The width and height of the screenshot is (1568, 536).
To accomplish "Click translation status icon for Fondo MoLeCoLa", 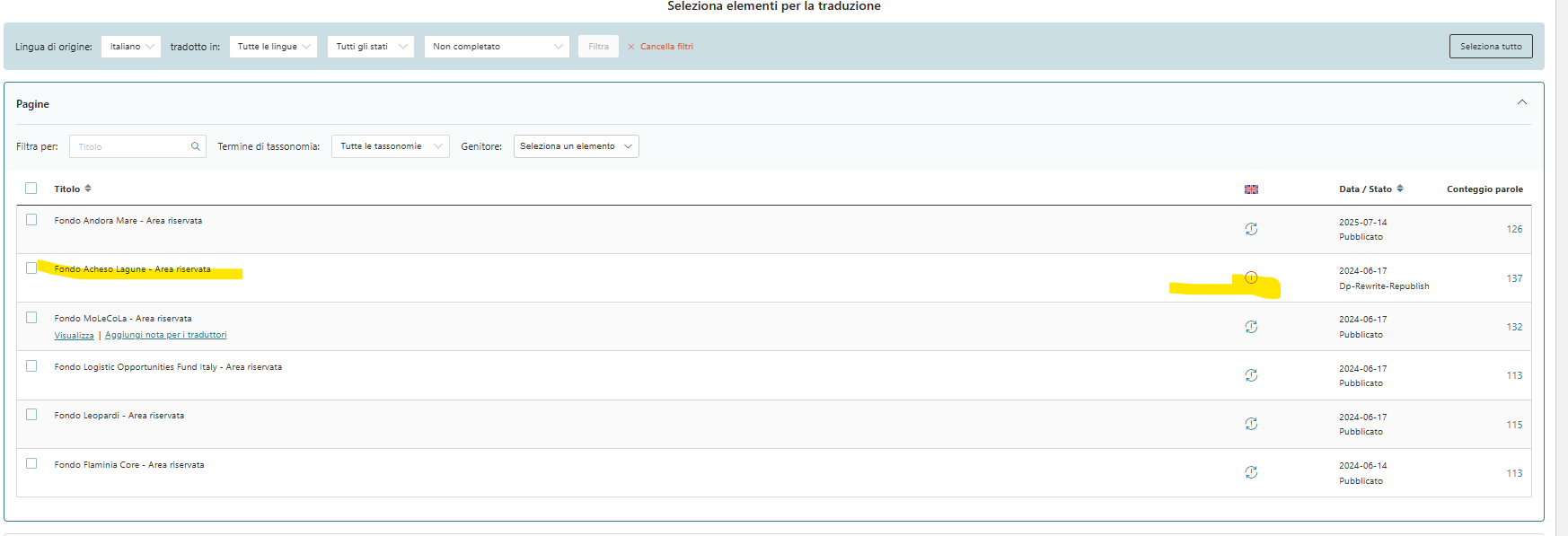I will click(x=1251, y=327).
